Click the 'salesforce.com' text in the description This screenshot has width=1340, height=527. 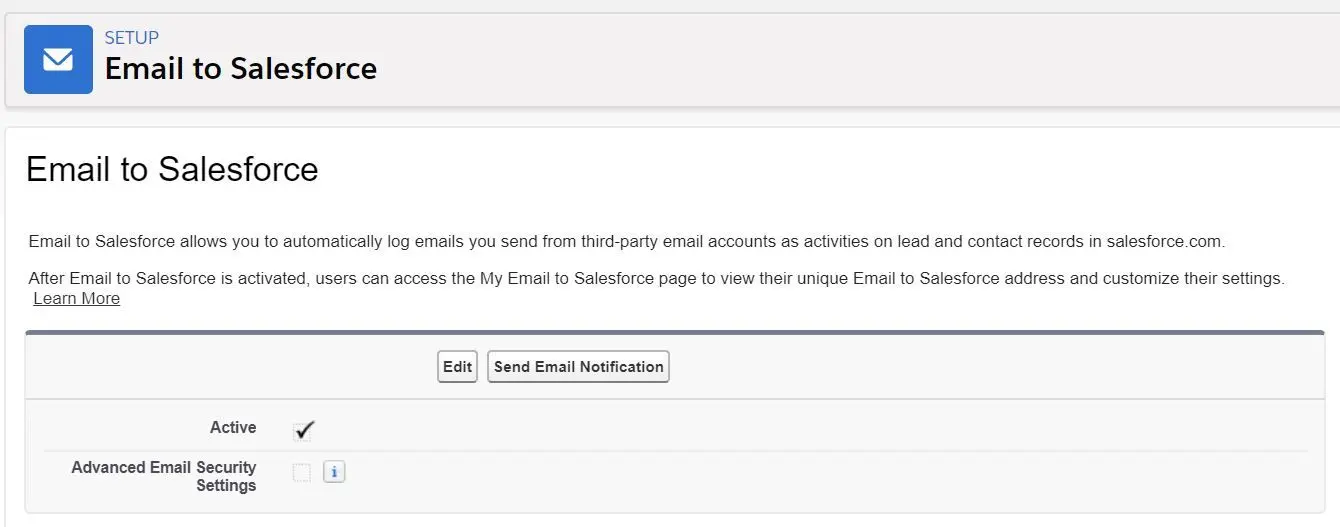point(1165,242)
